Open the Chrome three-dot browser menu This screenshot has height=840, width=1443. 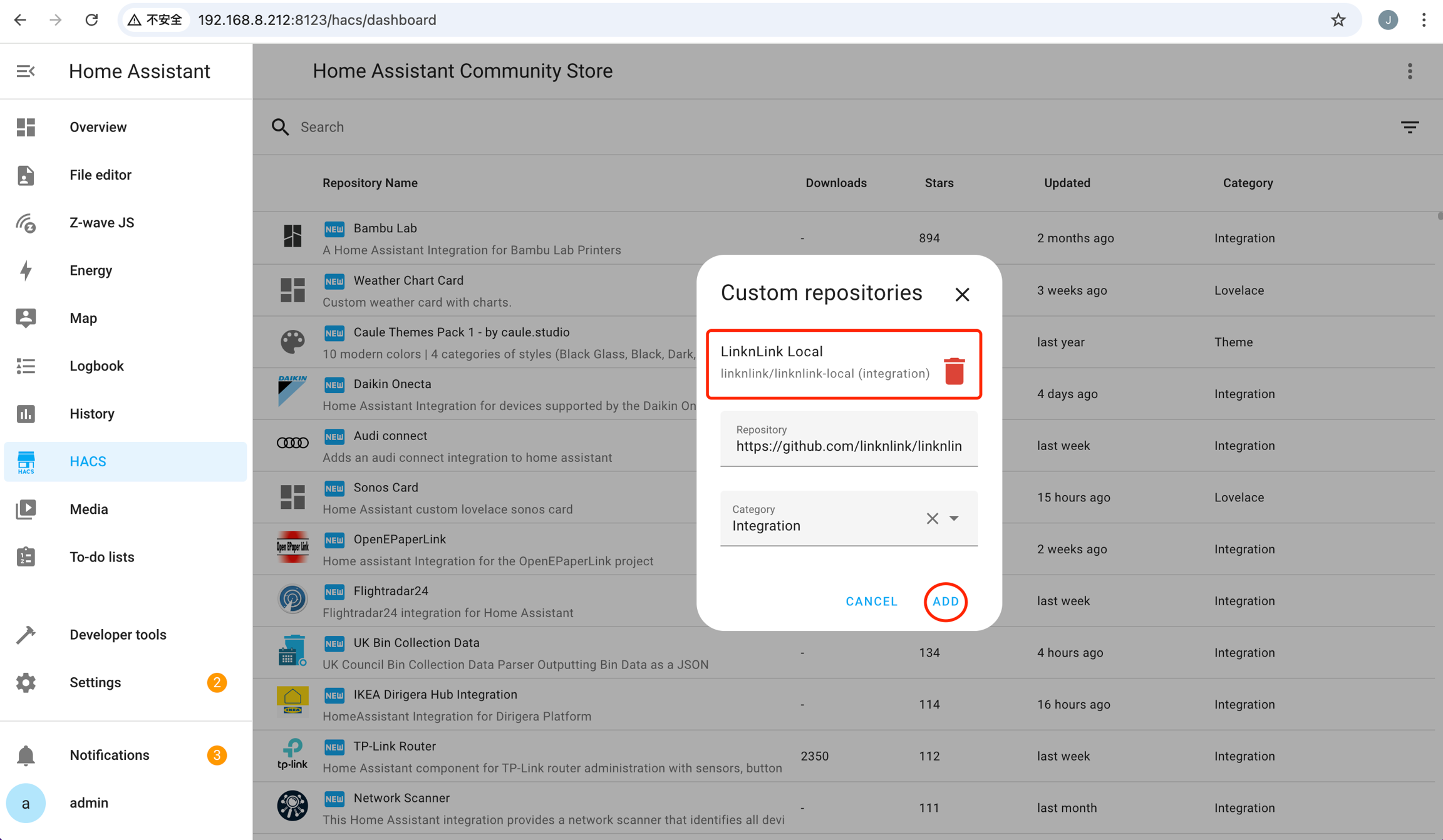point(1424,20)
